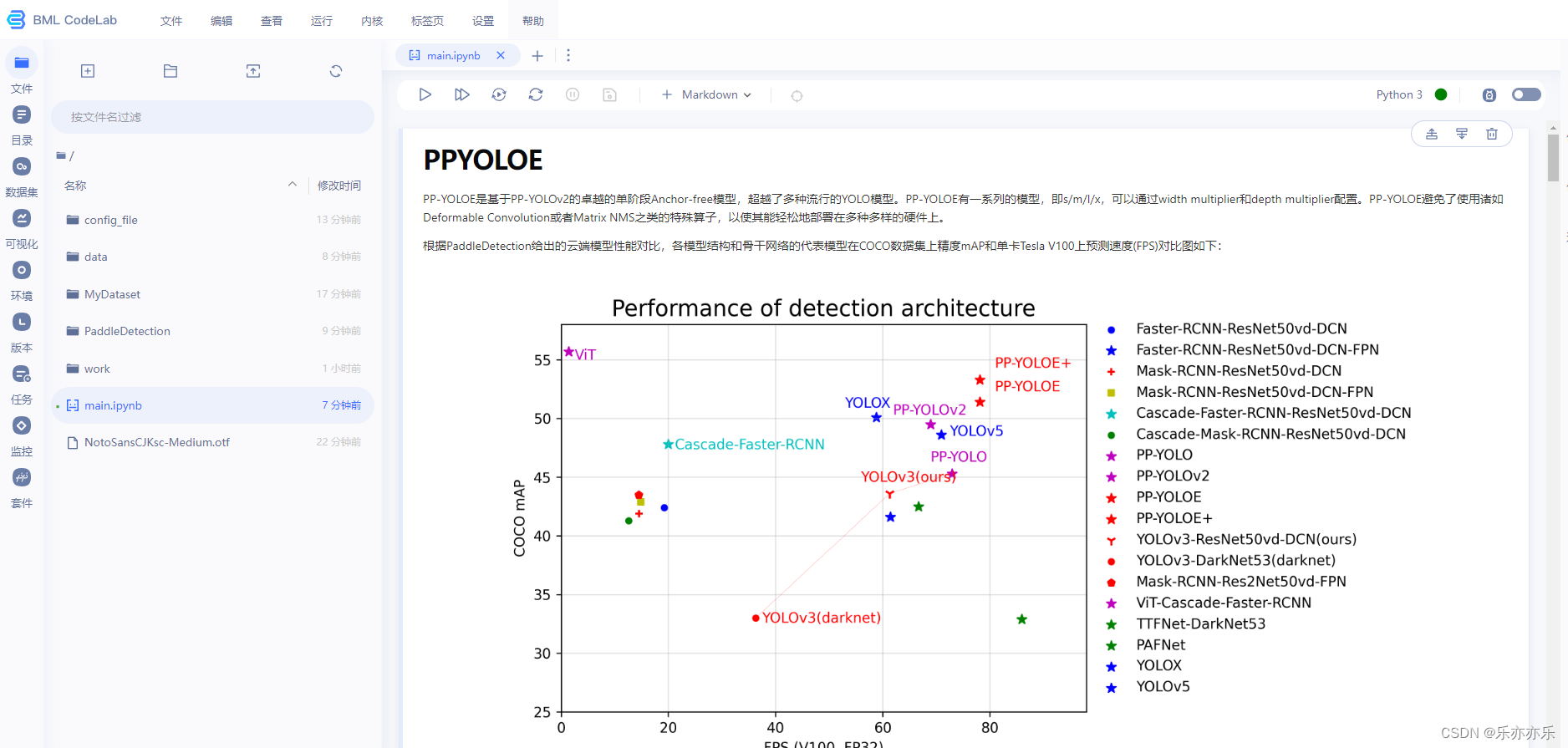Open the 内核 menu
1568x748 pixels.
pyautogui.click(x=372, y=21)
